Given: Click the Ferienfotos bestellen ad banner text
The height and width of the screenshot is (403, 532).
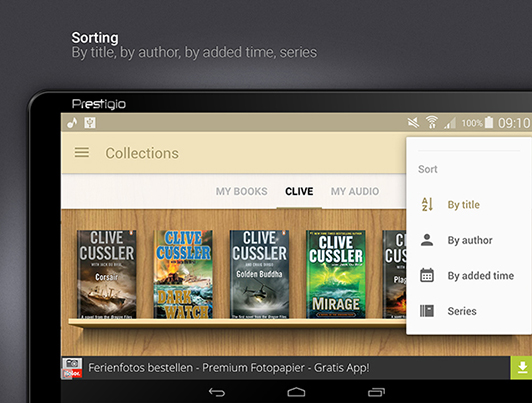Looking at the screenshot, I should (229, 368).
